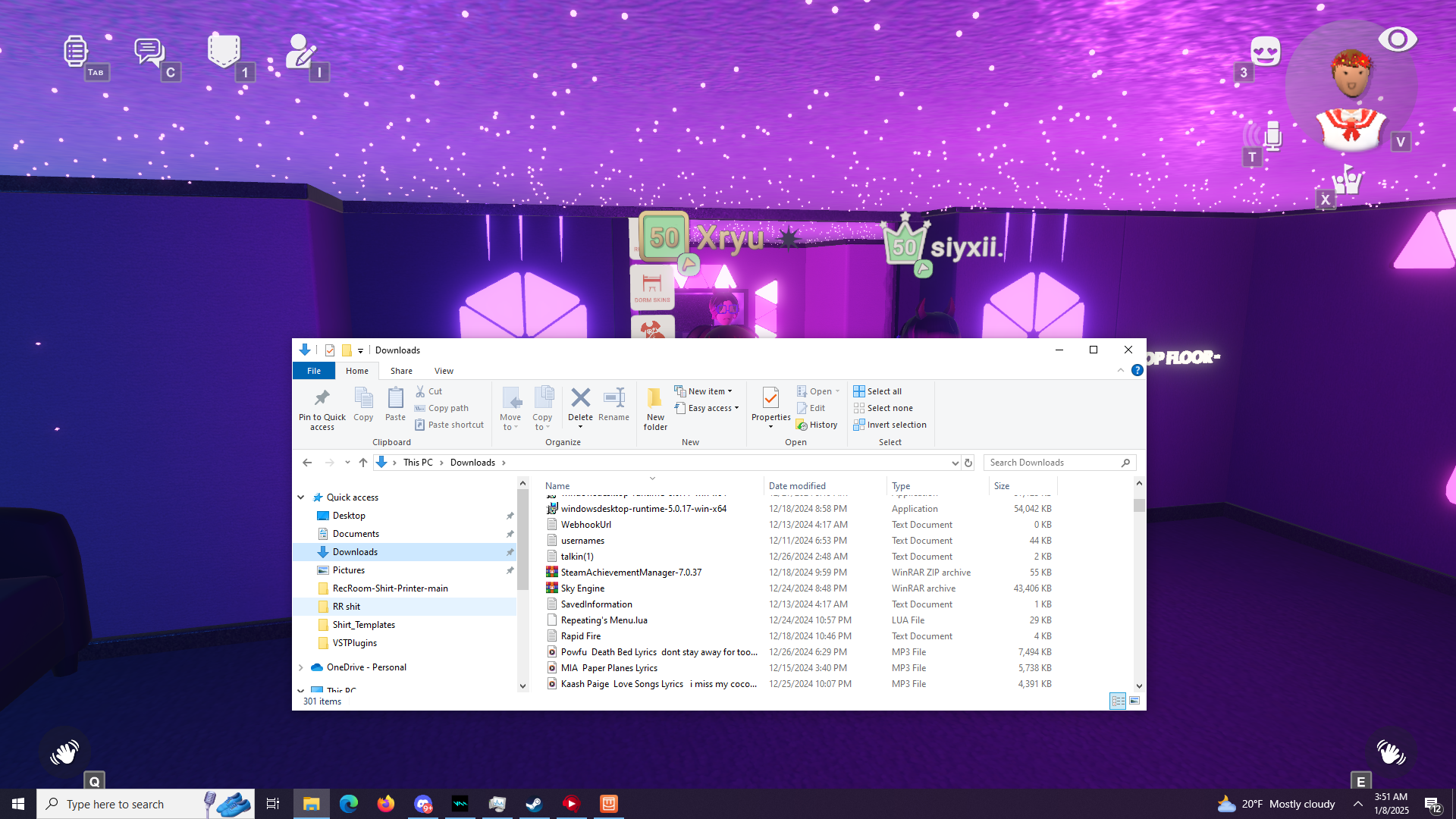Click the New folder icon
The height and width of the screenshot is (819, 1456).
pos(654,399)
